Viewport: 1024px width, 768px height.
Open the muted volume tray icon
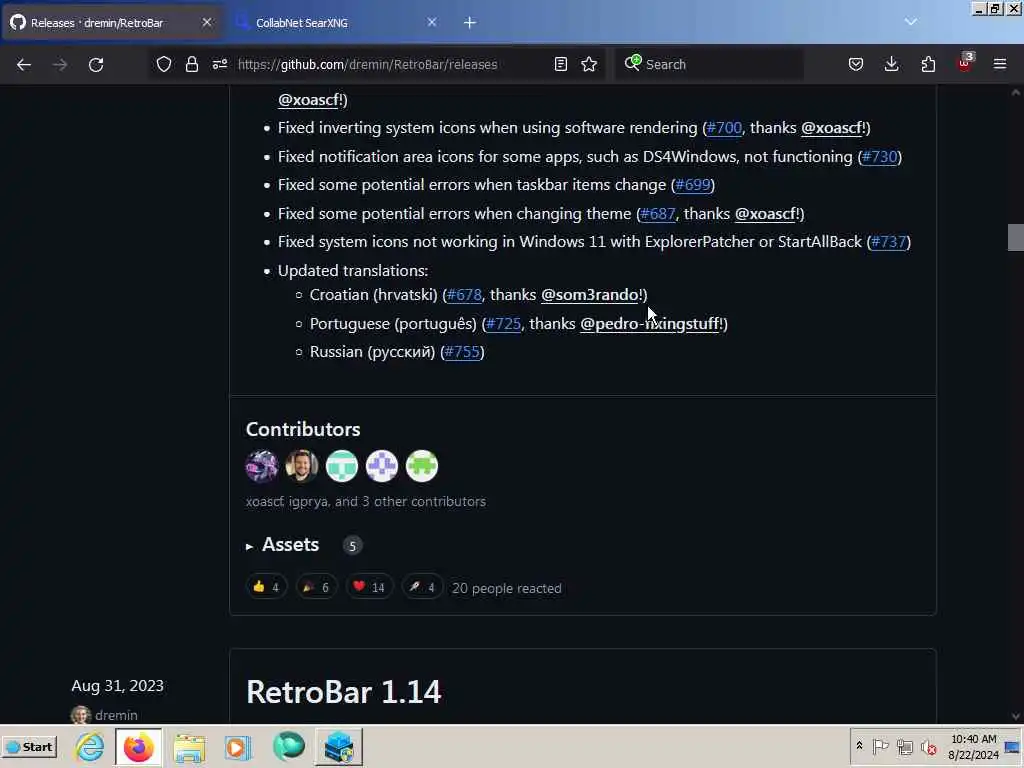928,746
